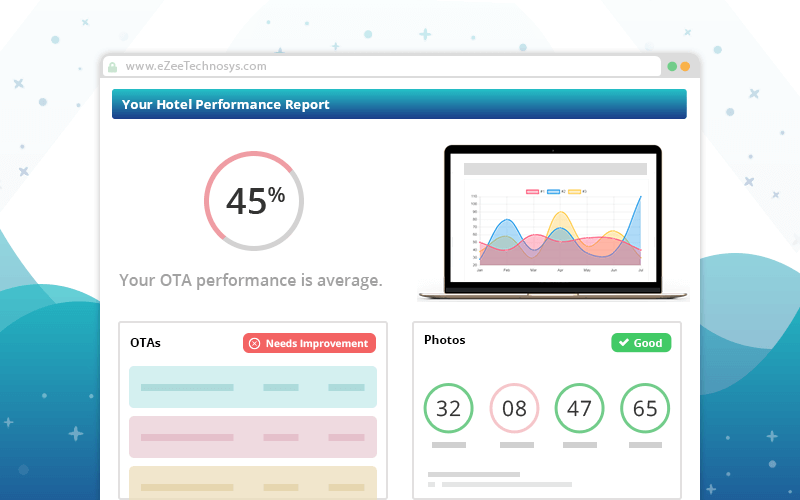Image resolution: width=800 pixels, height=500 pixels.
Task: Click the checkmark icon in Good badge
Action: pyautogui.click(x=623, y=342)
